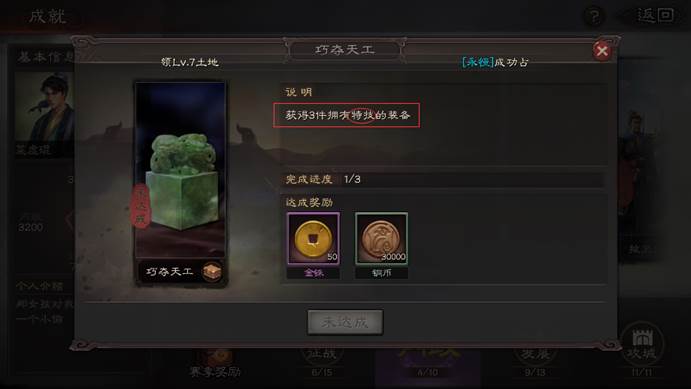Viewport: 691px width, 389px height.
Task: Click the 完成进度 1/3 progress bar
Action: (443, 179)
